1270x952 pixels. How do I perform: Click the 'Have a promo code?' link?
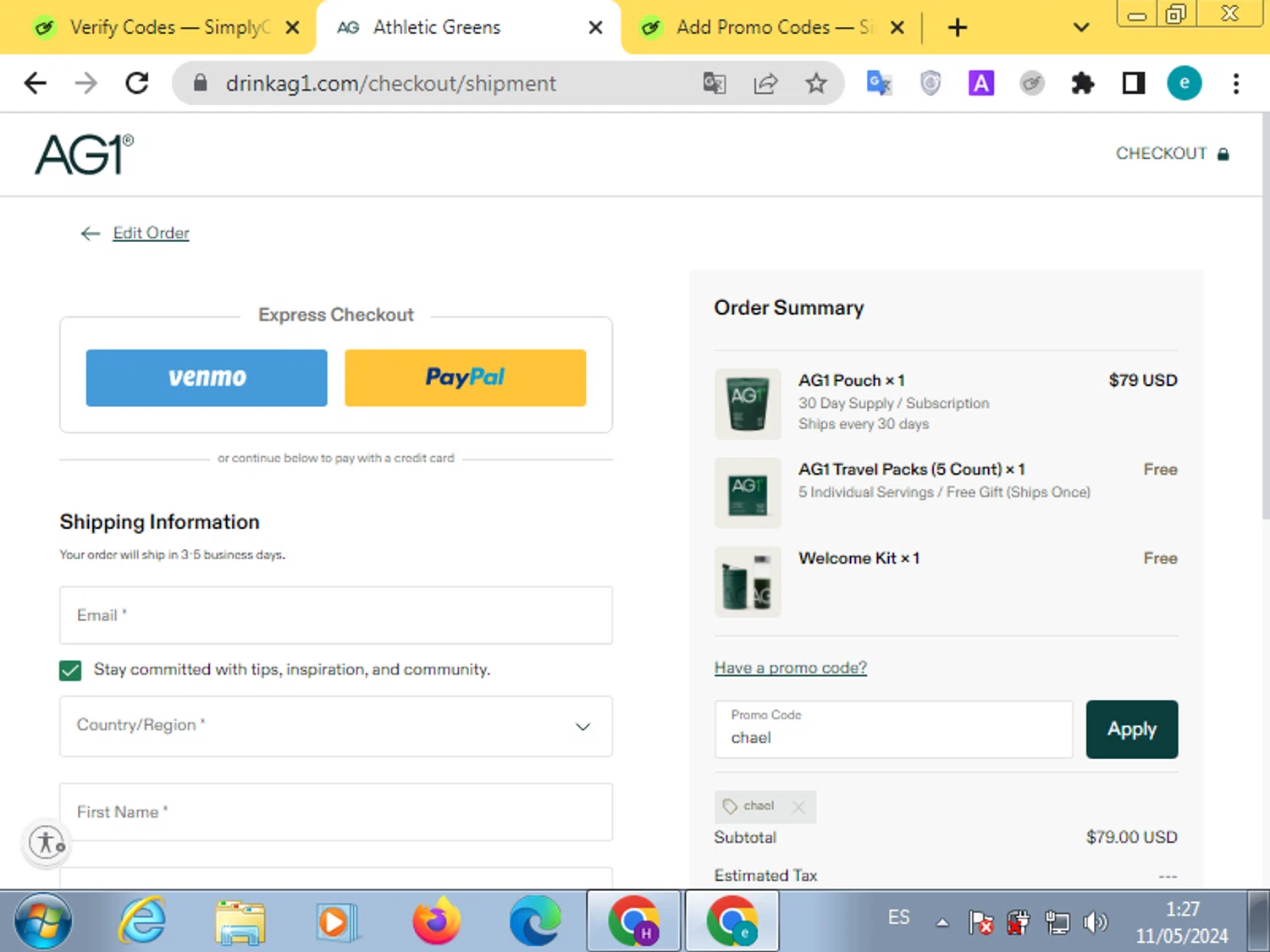791,668
